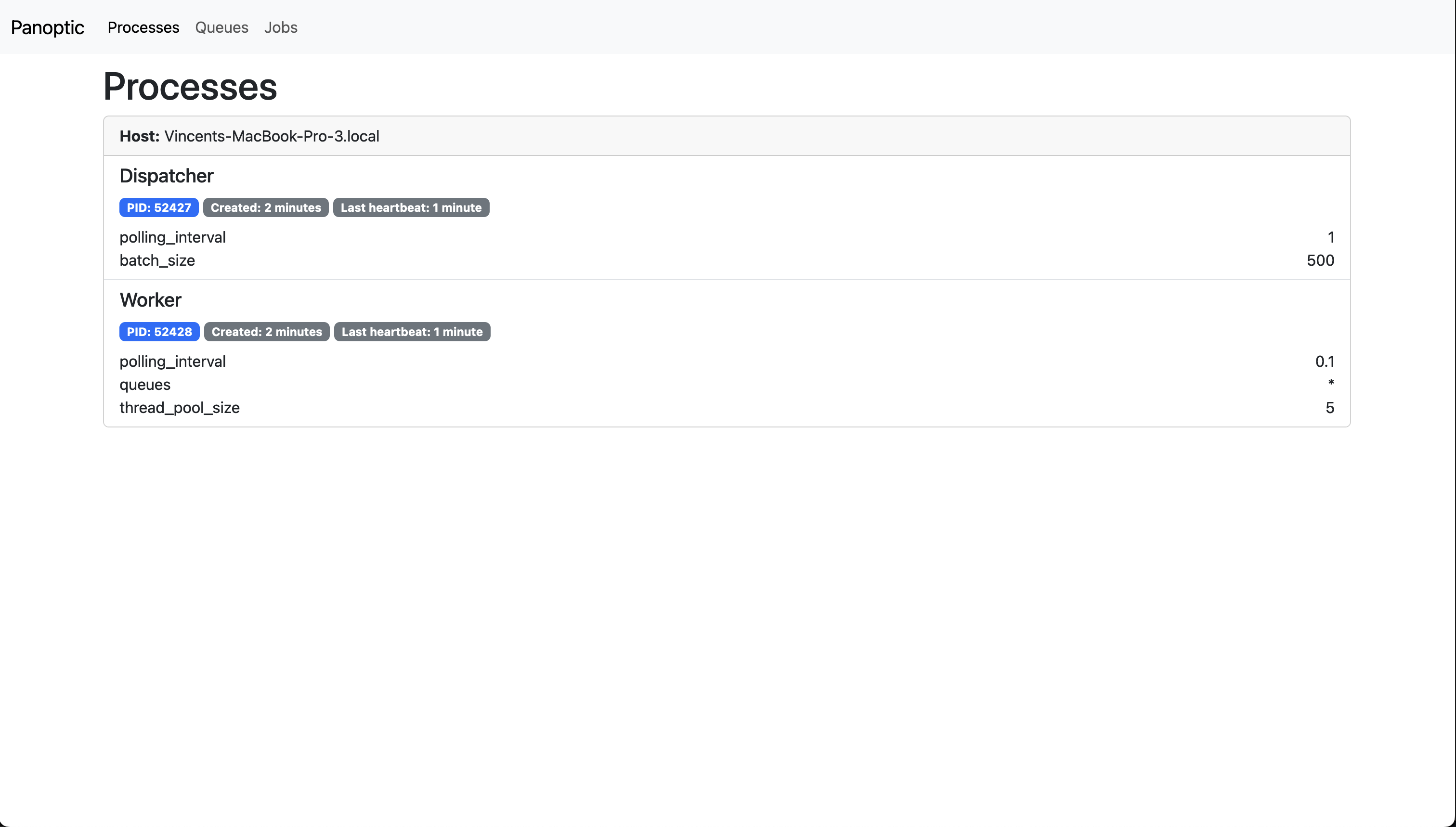1456x827 pixels.
Task: Click the Worker section title
Action: click(x=151, y=300)
